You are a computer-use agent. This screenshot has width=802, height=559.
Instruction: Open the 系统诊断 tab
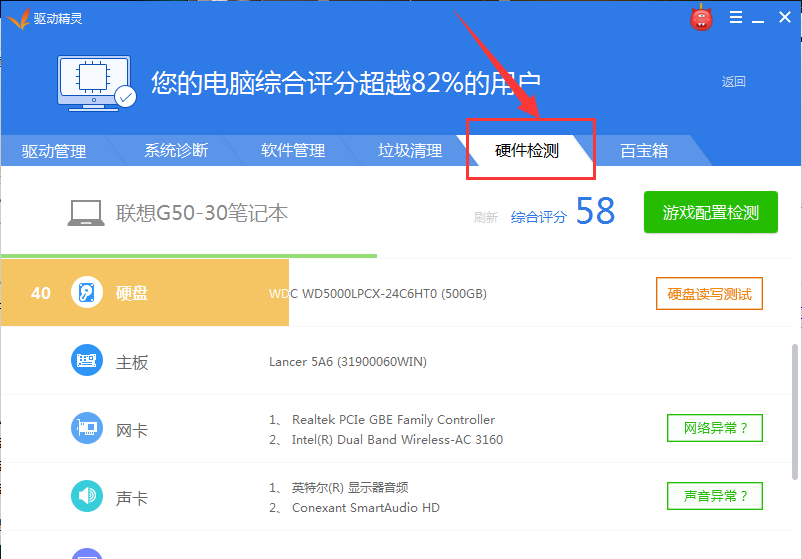[176, 150]
